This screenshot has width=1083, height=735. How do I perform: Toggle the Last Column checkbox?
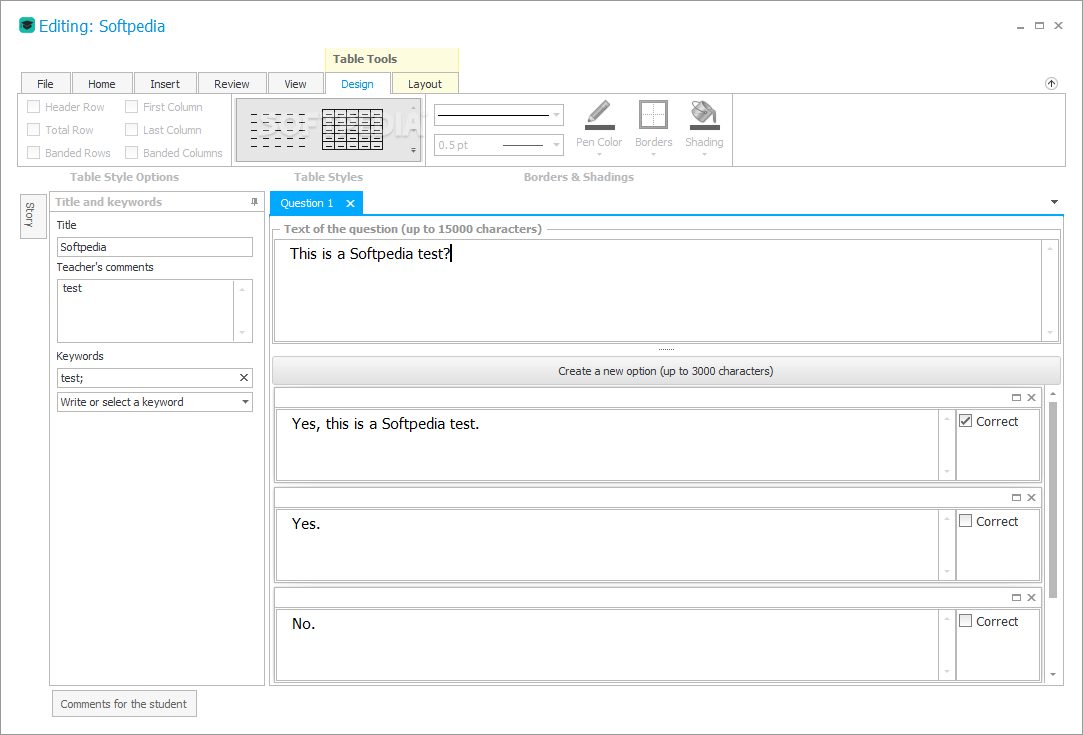tap(131, 130)
